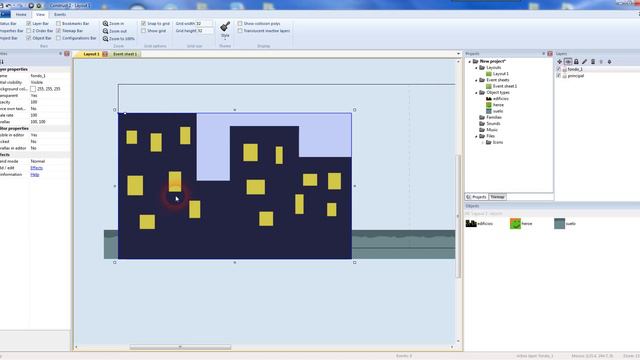Viewport: 640px width, 360px height.
Task: Toggle fondo_1 layer visibility checkbox
Action: coord(559,69)
